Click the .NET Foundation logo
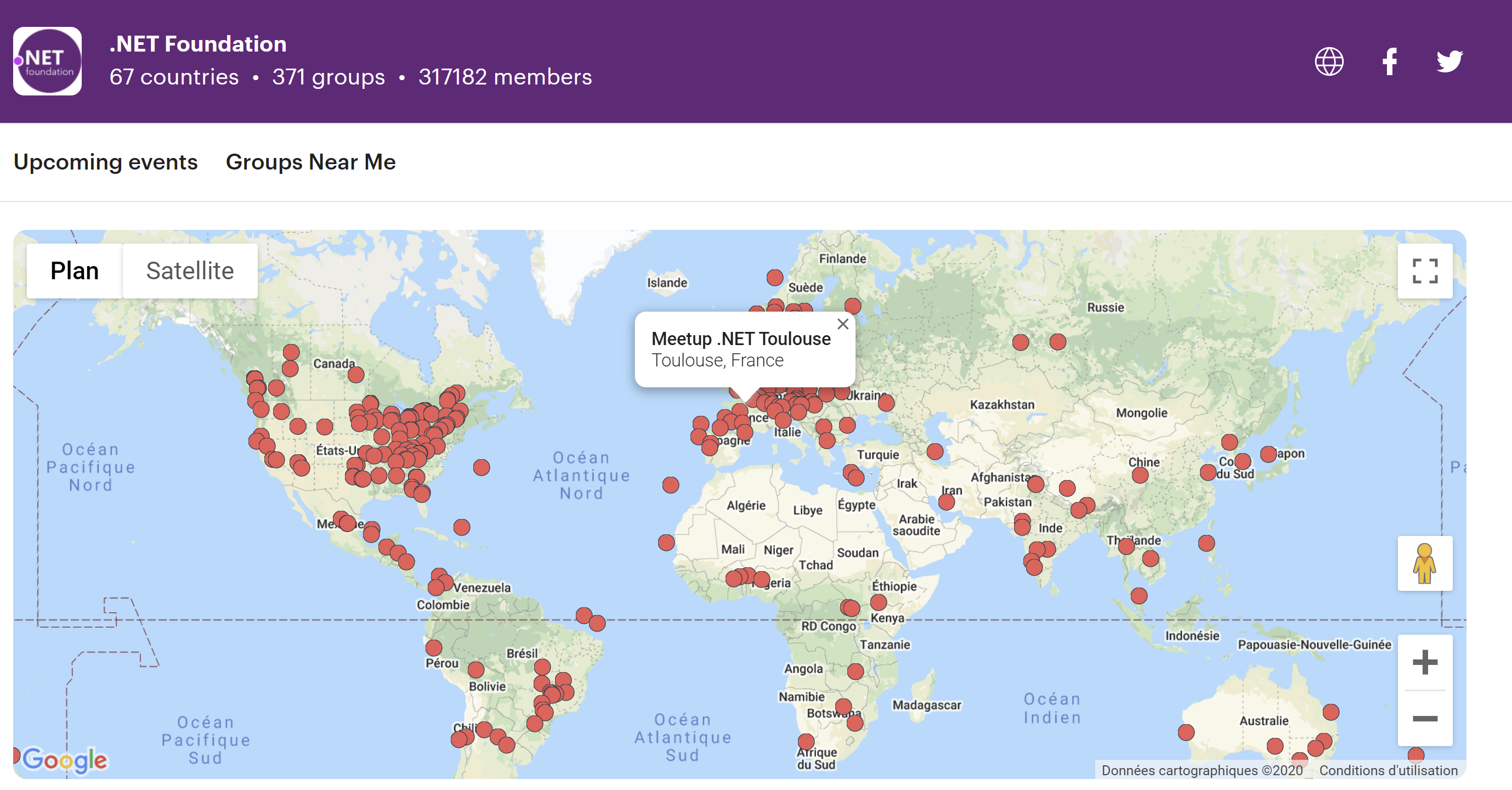 coord(47,61)
